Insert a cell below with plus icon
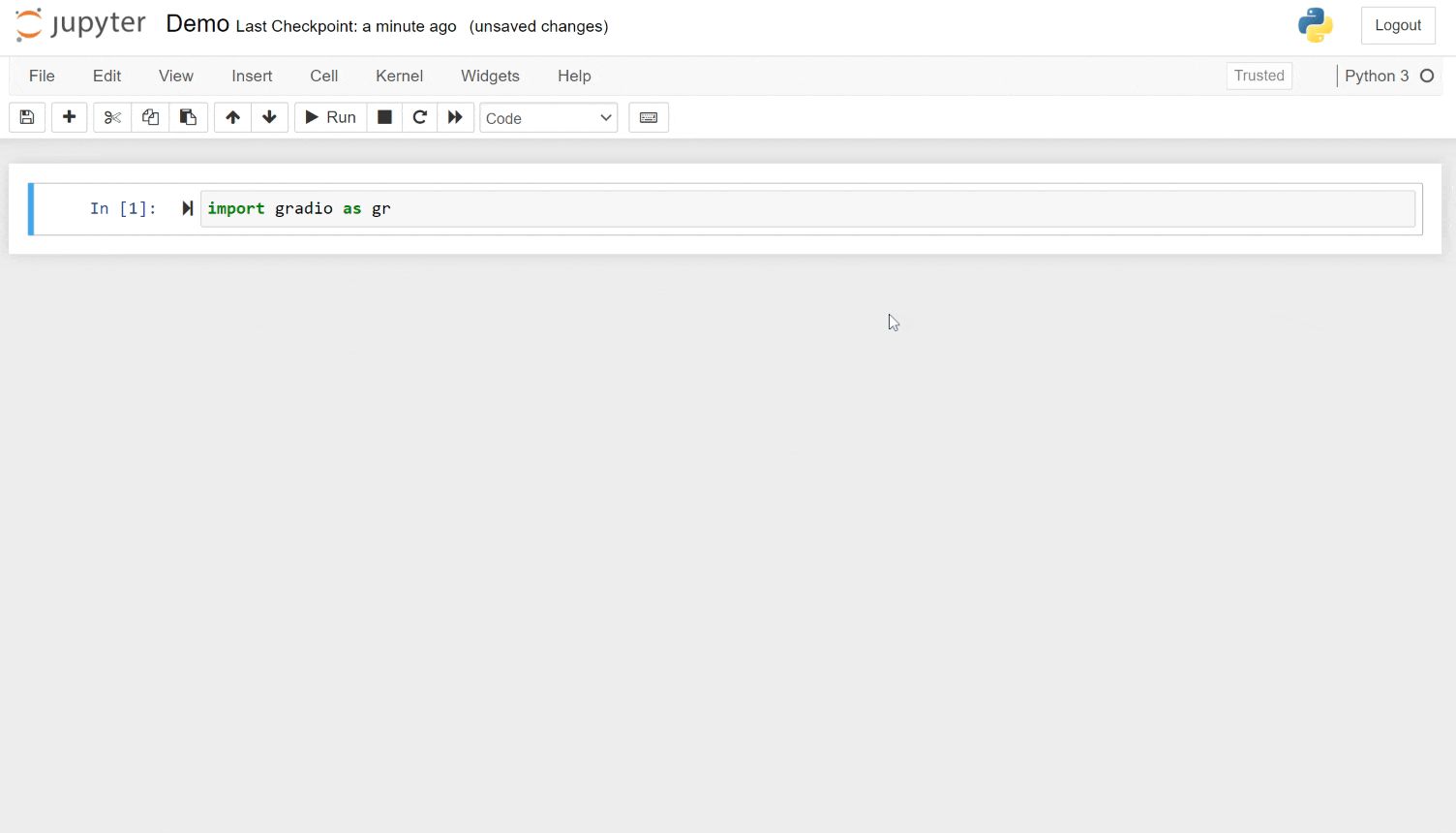 point(69,117)
